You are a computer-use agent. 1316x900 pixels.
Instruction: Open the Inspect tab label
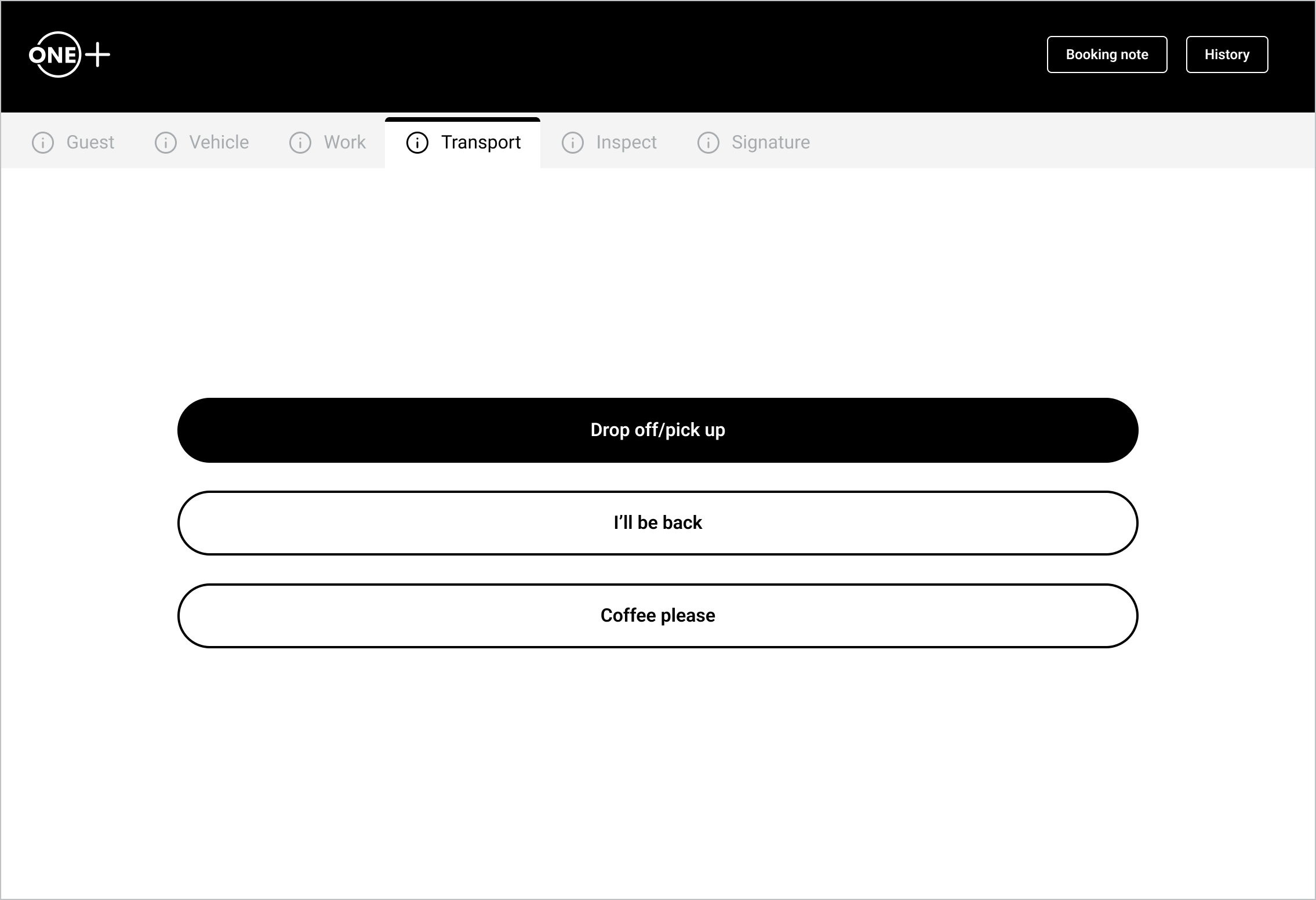click(x=626, y=143)
